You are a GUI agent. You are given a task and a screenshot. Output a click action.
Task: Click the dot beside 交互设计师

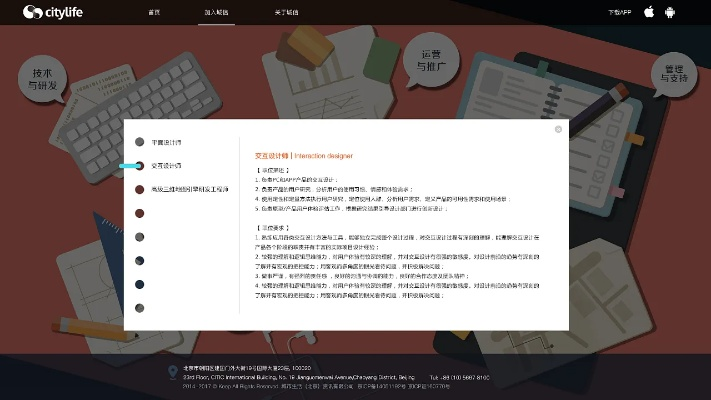coord(140,166)
